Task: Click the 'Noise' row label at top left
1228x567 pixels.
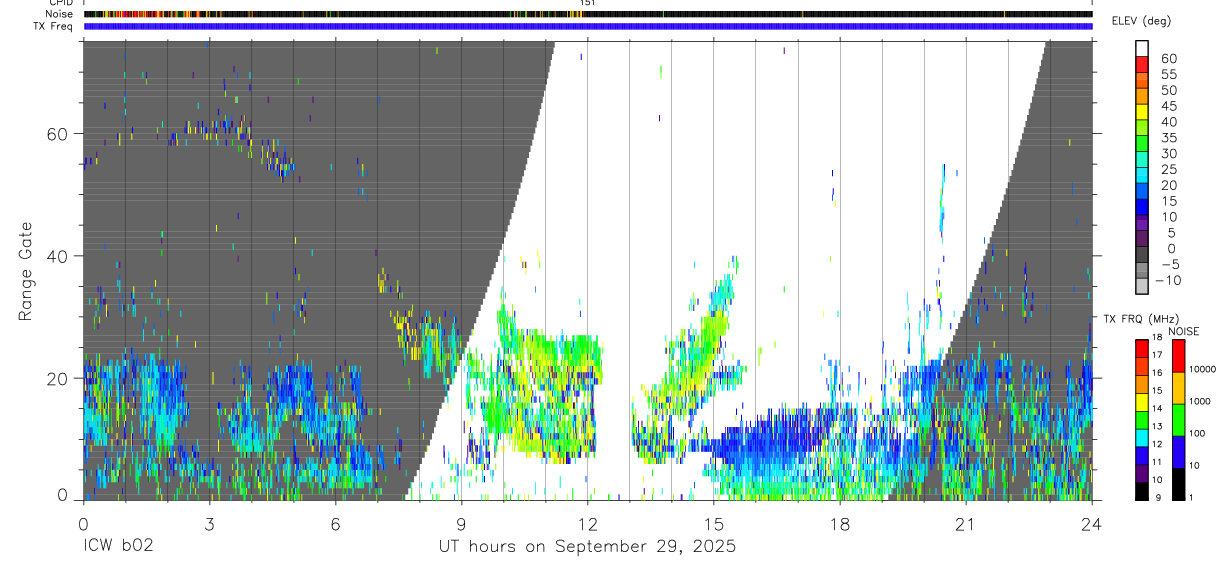Action: [x=59, y=14]
